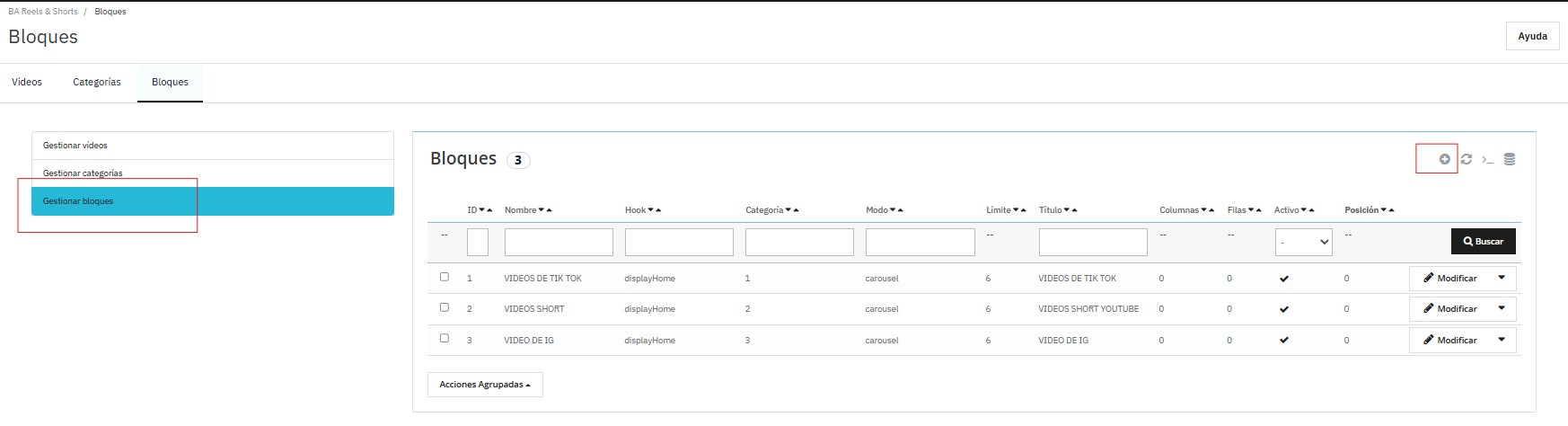Viewport: 1568px width, 426px height.
Task: Click Modificar for VIDEO DE IG row
Action: [1449, 341]
